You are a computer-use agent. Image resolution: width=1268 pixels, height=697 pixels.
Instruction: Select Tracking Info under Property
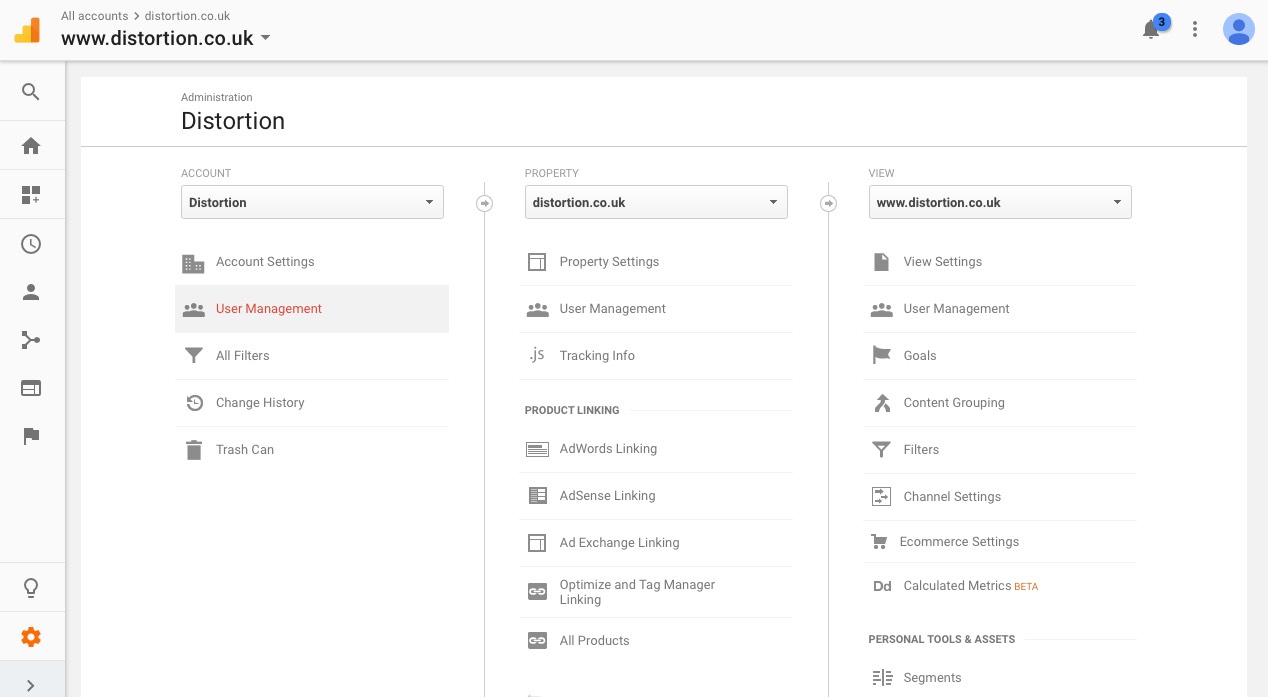click(597, 356)
